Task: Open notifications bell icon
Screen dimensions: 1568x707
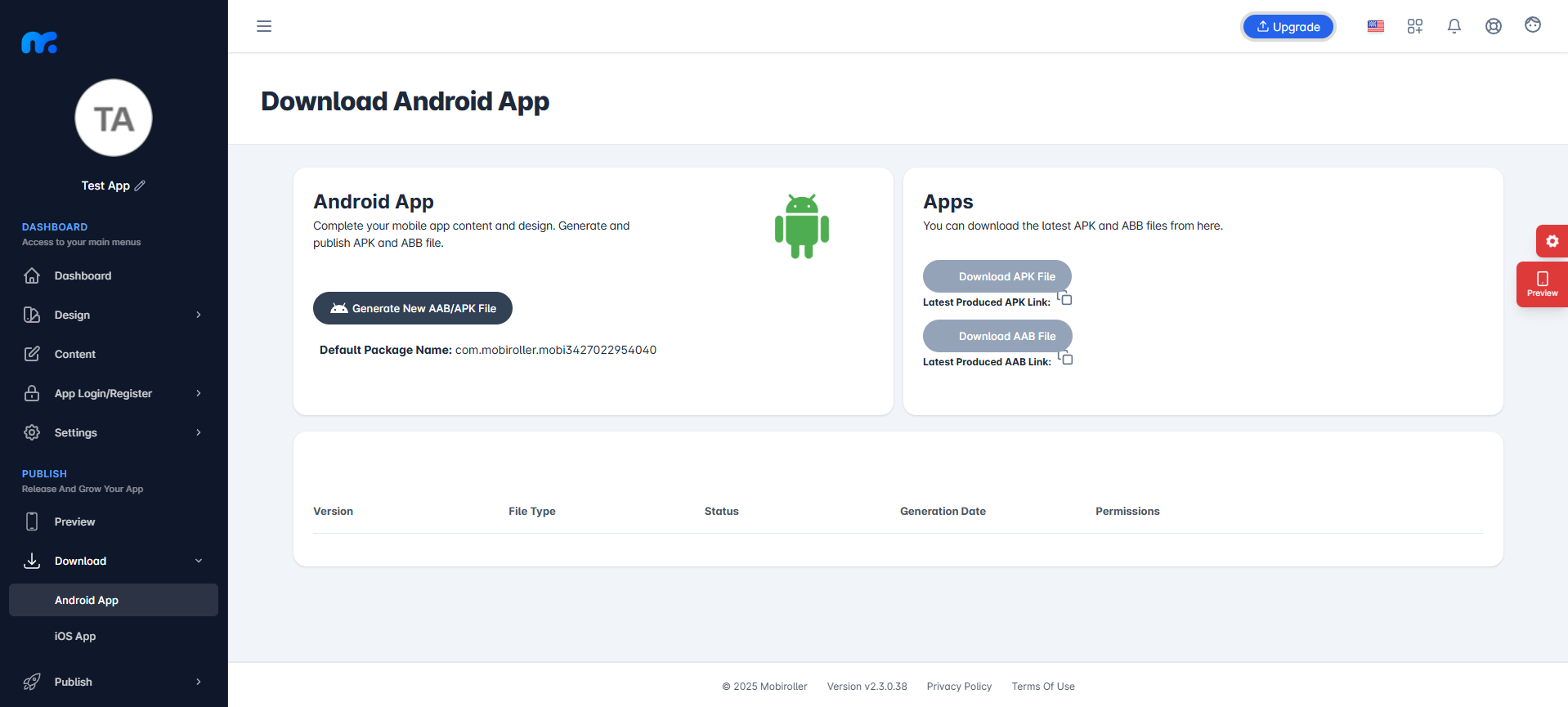Action: point(1454,26)
